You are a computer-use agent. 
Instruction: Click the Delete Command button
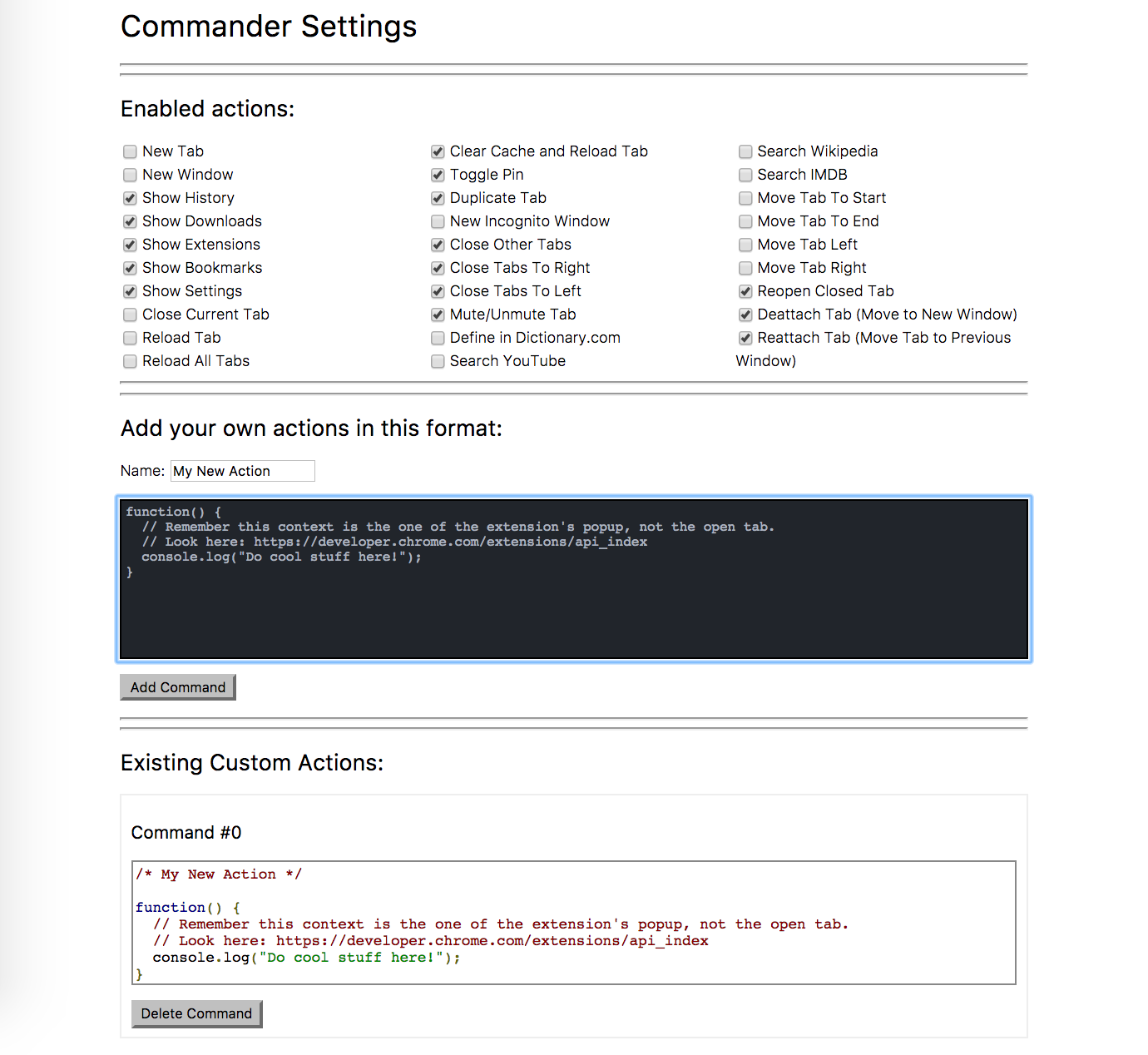click(x=196, y=1013)
